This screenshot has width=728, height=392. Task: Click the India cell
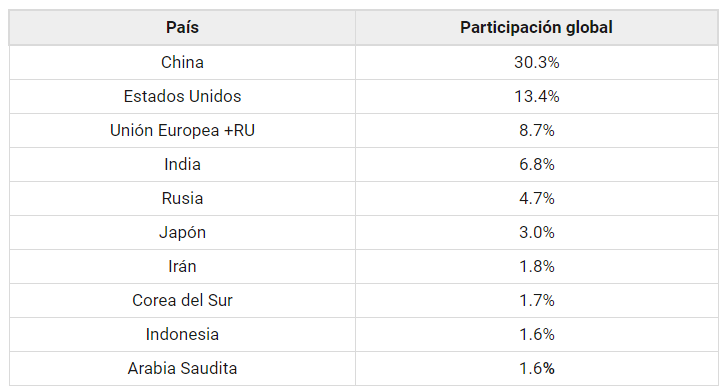(182, 164)
